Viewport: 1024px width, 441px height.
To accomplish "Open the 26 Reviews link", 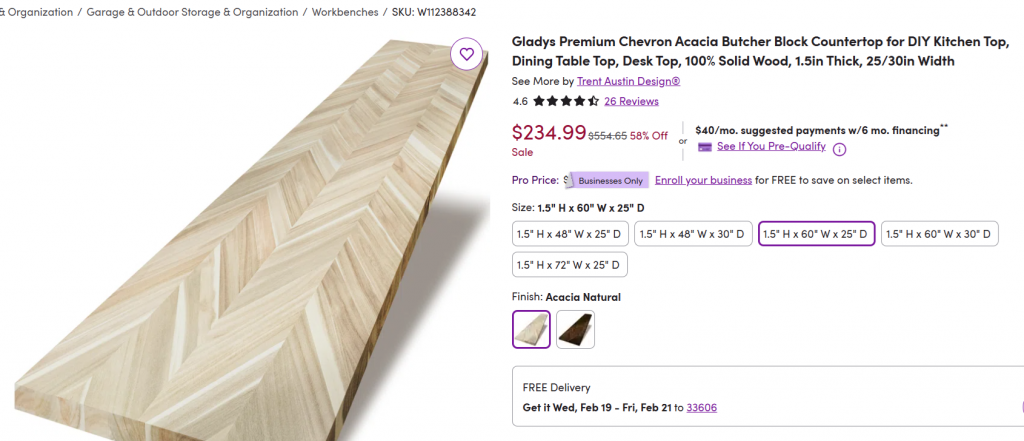I will point(631,101).
